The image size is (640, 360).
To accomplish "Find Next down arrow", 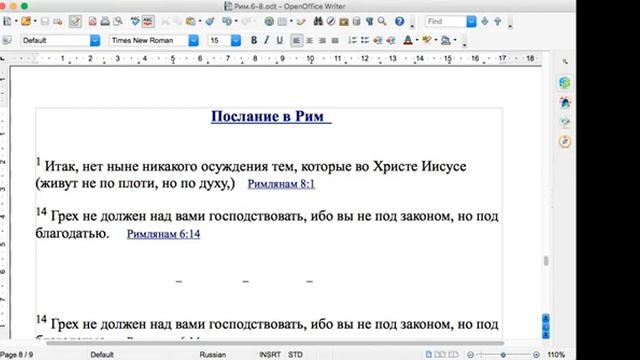I will pos(484,21).
